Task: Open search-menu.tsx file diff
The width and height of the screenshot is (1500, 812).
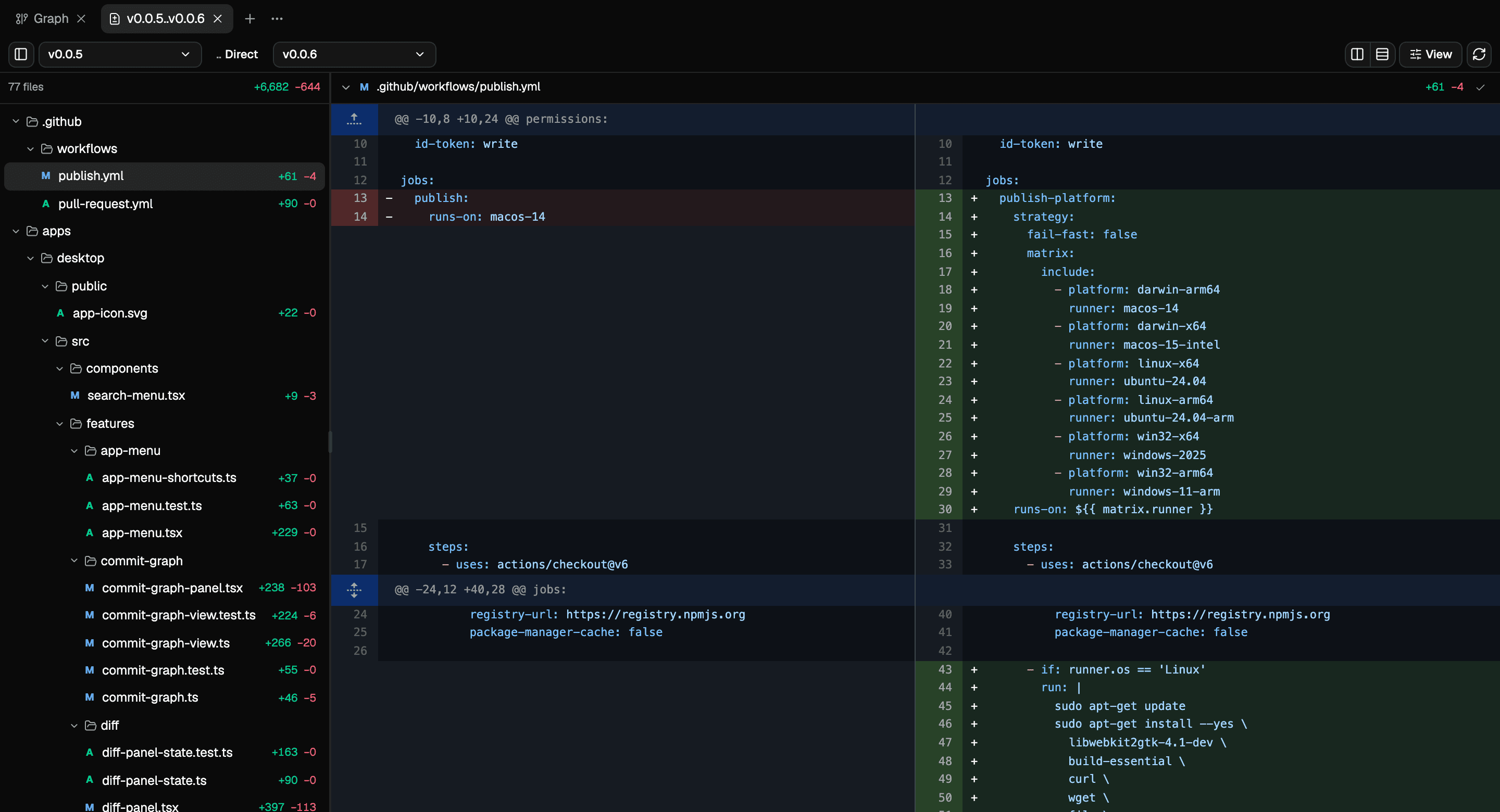Action: coord(164,396)
